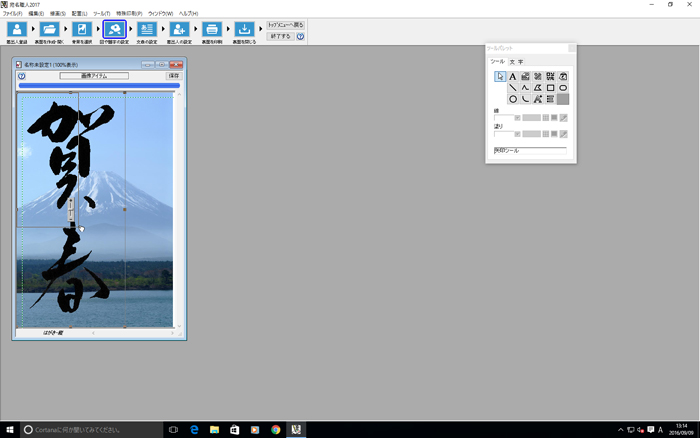Image resolution: width=700 pixels, height=438 pixels.
Task: Select the arrow selection tool in palette
Action: [x=500, y=76]
